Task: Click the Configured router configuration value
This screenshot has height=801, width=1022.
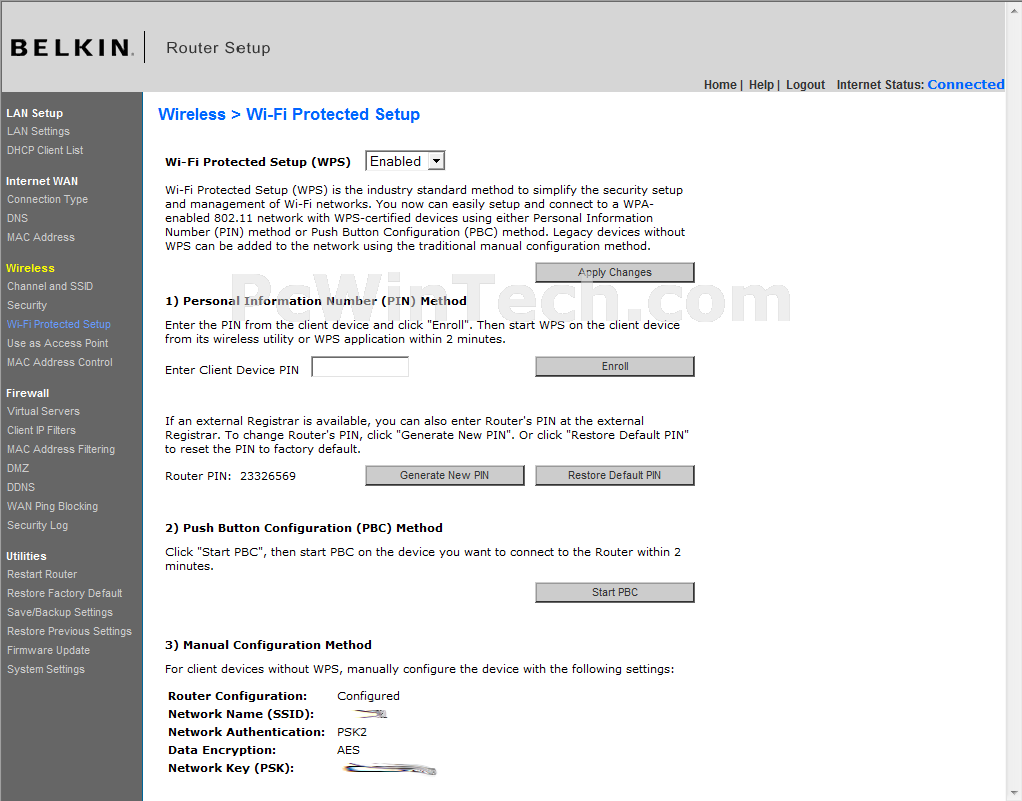Action: coord(368,696)
